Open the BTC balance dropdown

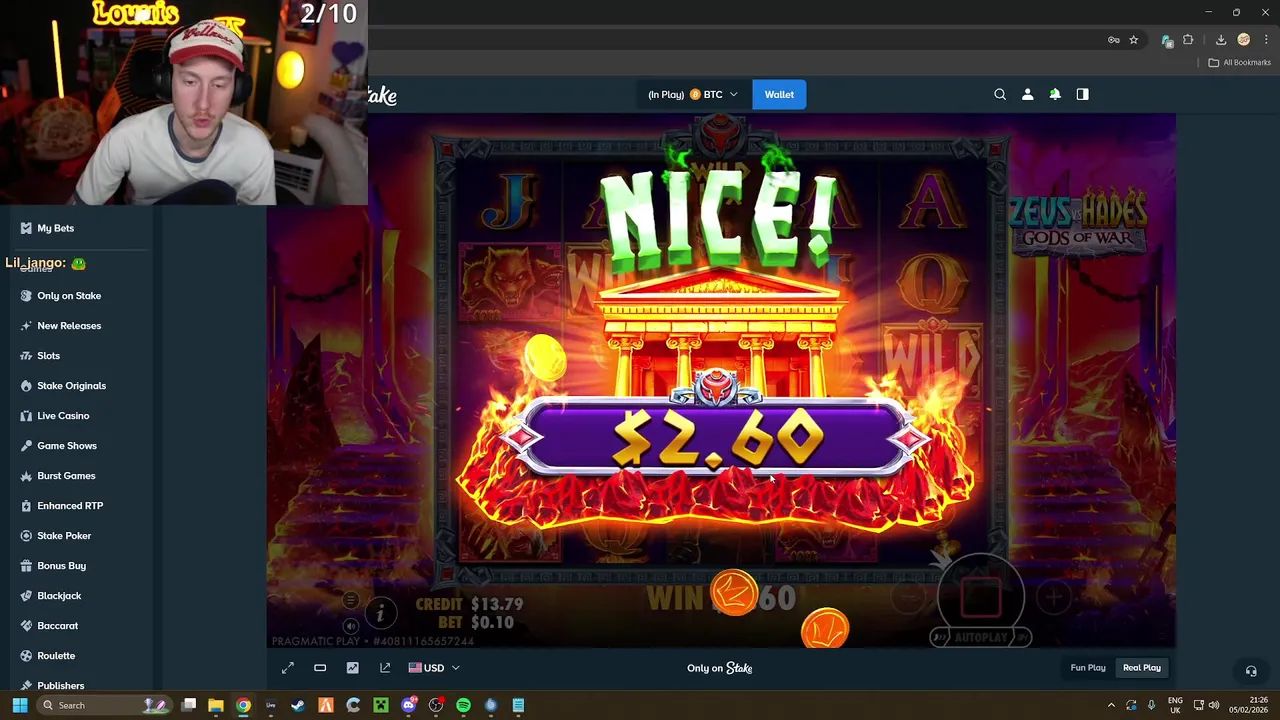coord(693,94)
